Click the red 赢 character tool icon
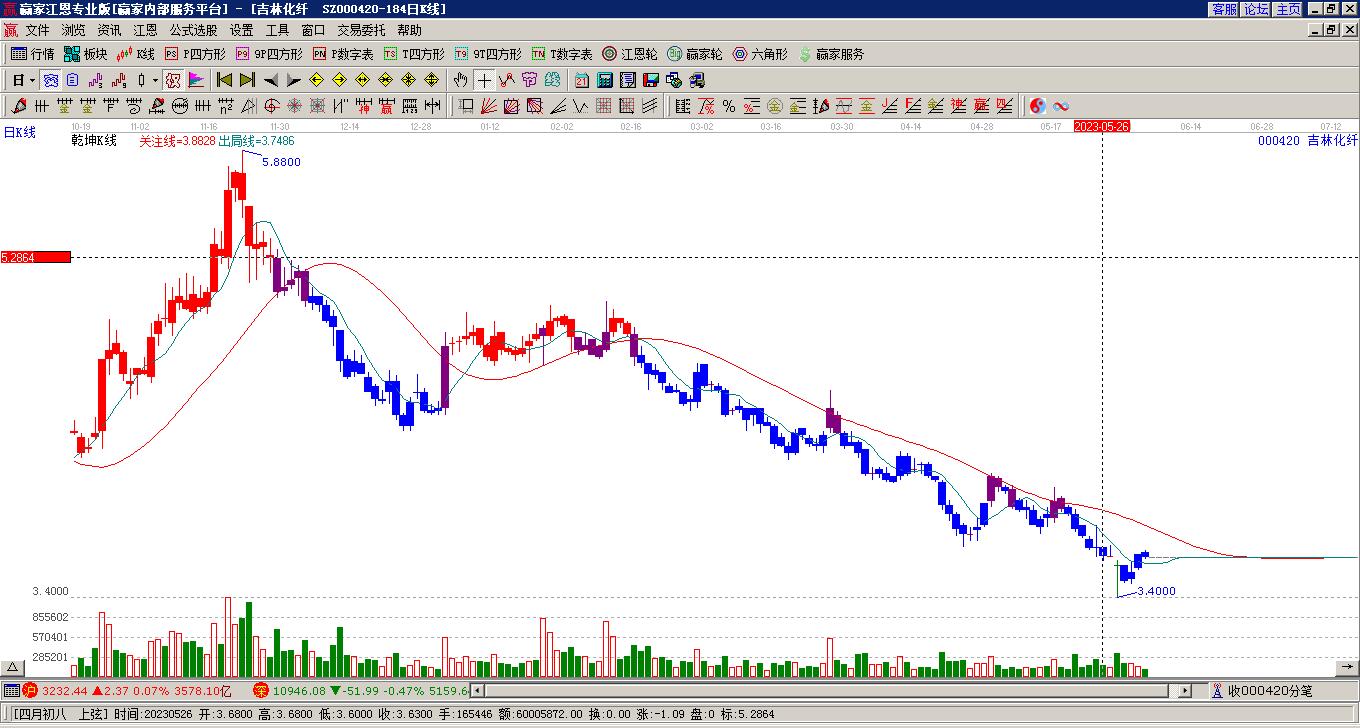Viewport: 1360px width, 728px height. [386, 106]
